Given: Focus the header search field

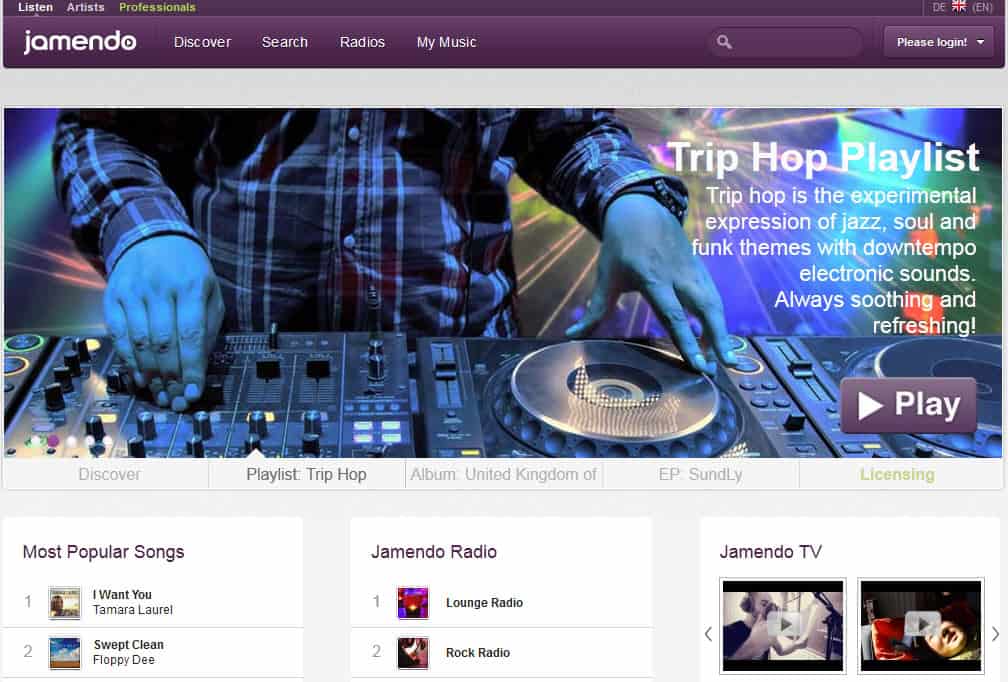Looking at the screenshot, I should (786, 42).
